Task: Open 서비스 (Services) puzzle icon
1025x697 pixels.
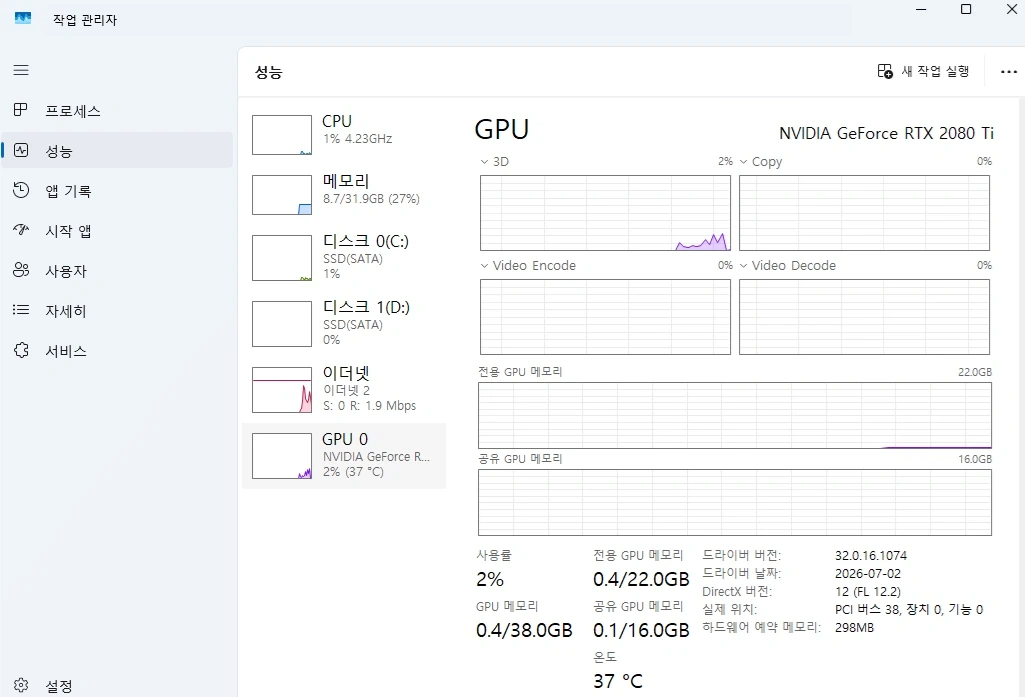Action: (x=21, y=350)
